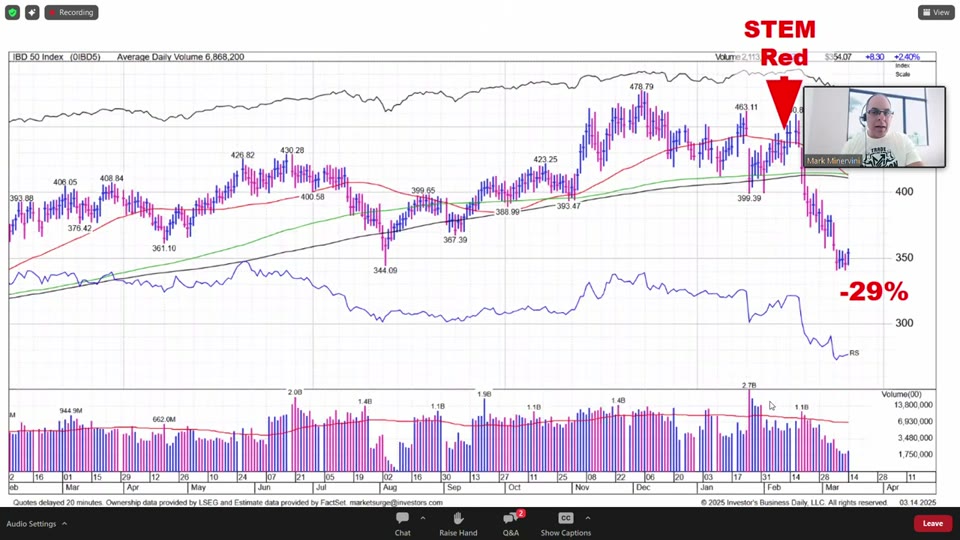Screen dimensions: 960x540
Task: Click the 393.88 price label
Action: click(x=21, y=198)
